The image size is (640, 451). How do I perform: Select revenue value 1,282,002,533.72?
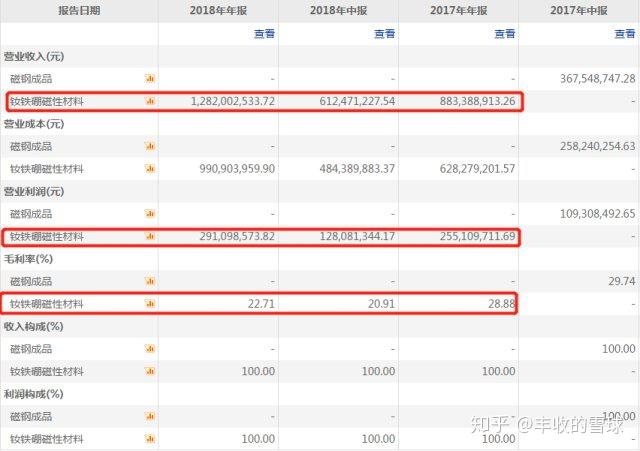coord(224,101)
